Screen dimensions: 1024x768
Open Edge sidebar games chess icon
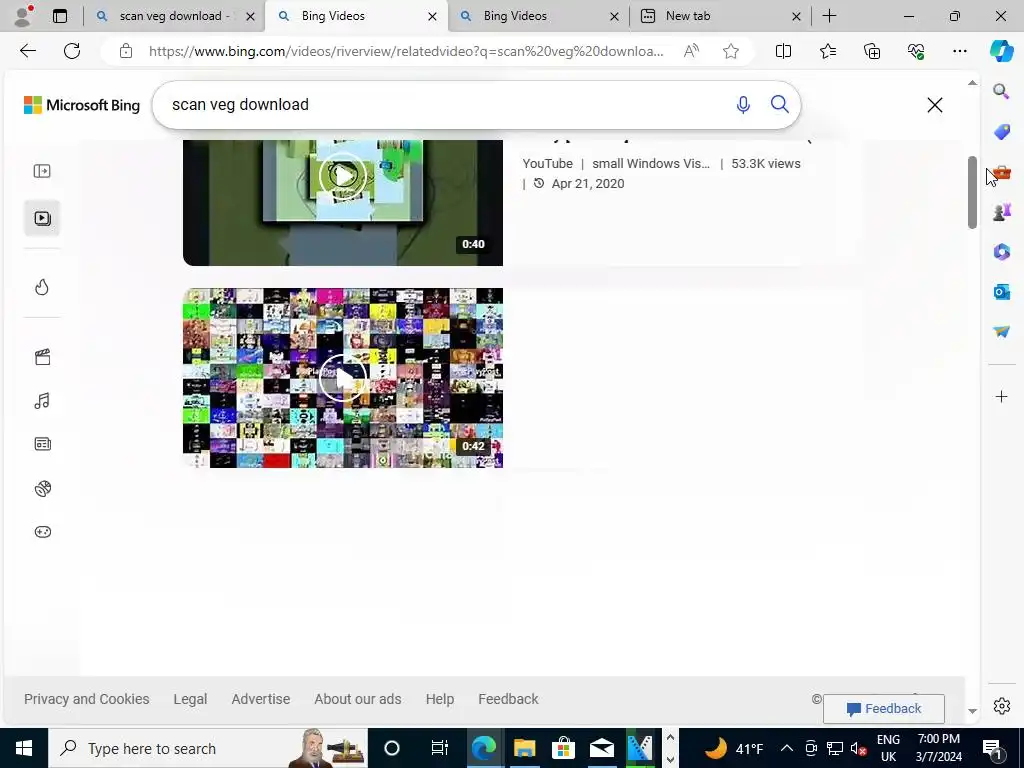pyautogui.click(x=1001, y=212)
